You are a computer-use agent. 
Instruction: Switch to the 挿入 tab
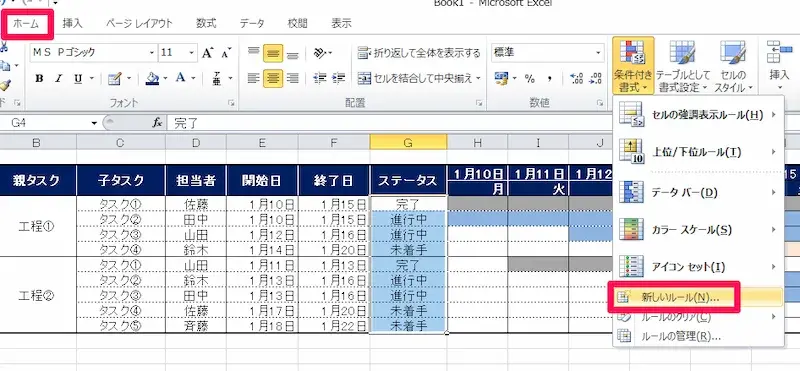click(x=72, y=23)
